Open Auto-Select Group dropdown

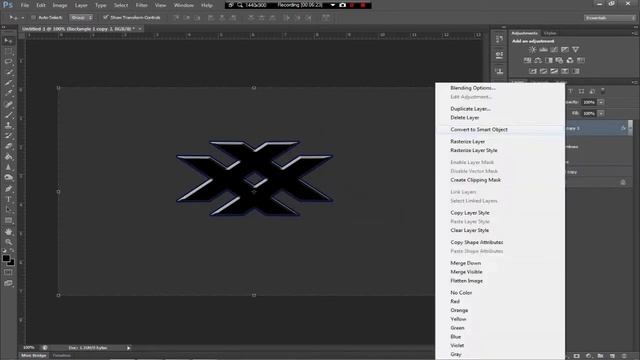click(x=81, y=18)
